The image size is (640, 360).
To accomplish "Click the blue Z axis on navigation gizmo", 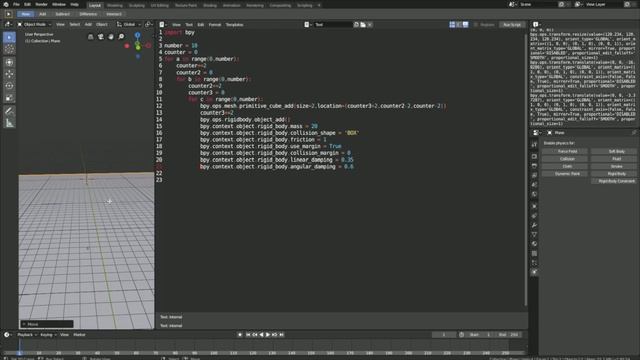I will click(x=138, y=36).
